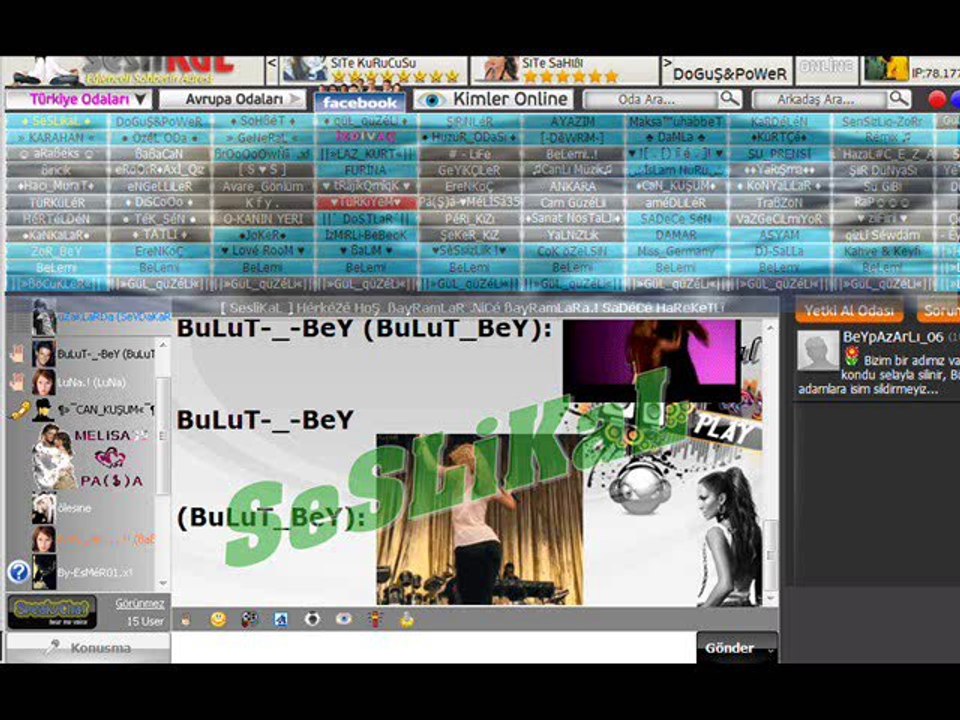The image size is (960, 720).
Task: Open the Miss_Germany room
Action: pyautogui.click(x=676, y=251)
